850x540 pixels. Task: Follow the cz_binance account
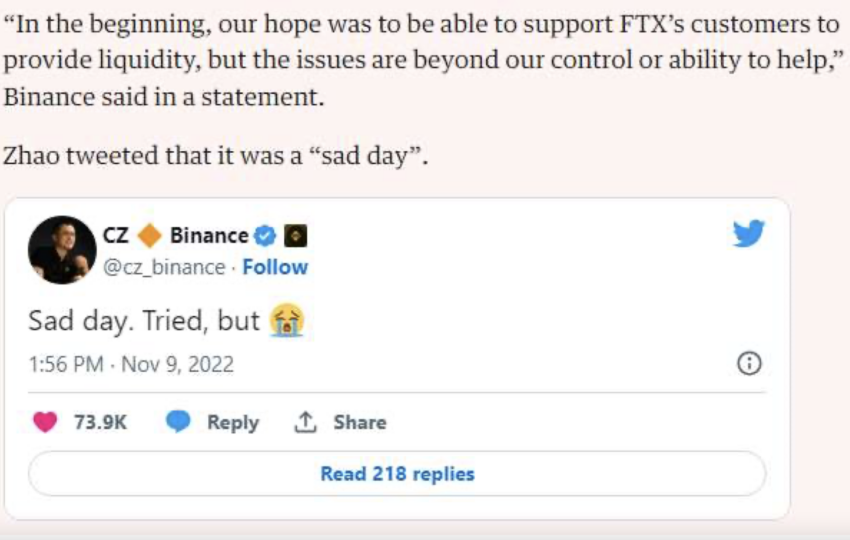[x=275, y=267]
